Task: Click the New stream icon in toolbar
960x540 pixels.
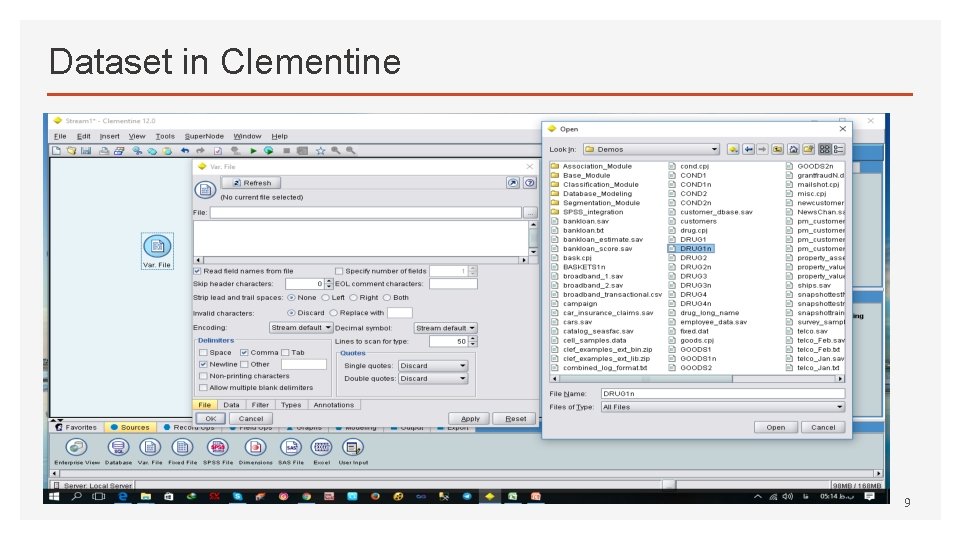Action: coord(56,151)
